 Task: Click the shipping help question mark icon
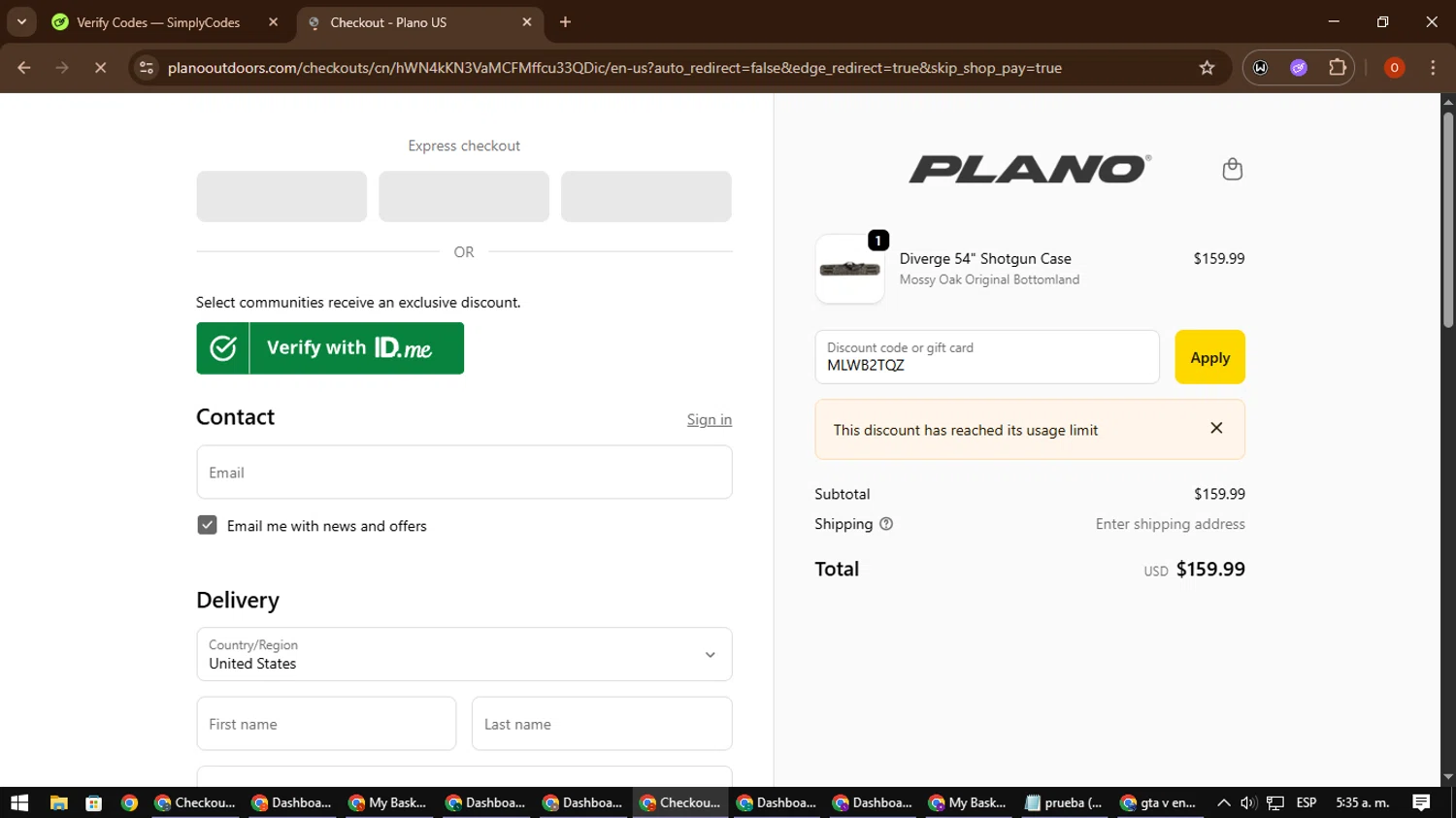(x=886, y=524)
